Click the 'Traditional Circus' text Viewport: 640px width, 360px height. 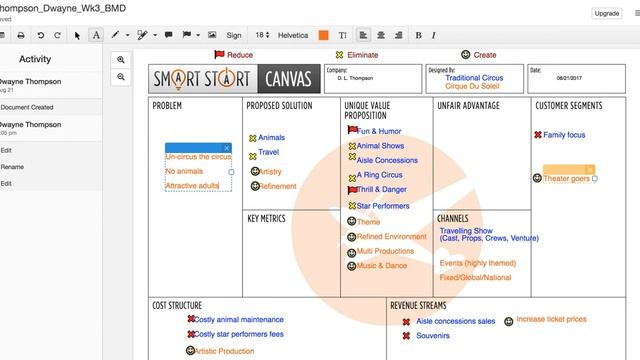[474, 78]
